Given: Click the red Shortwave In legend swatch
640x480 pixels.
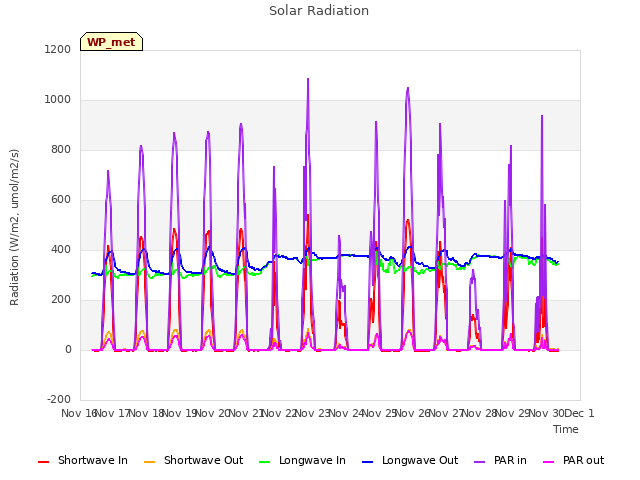Looking at the screenshot, I should click(x=43, y=462).
